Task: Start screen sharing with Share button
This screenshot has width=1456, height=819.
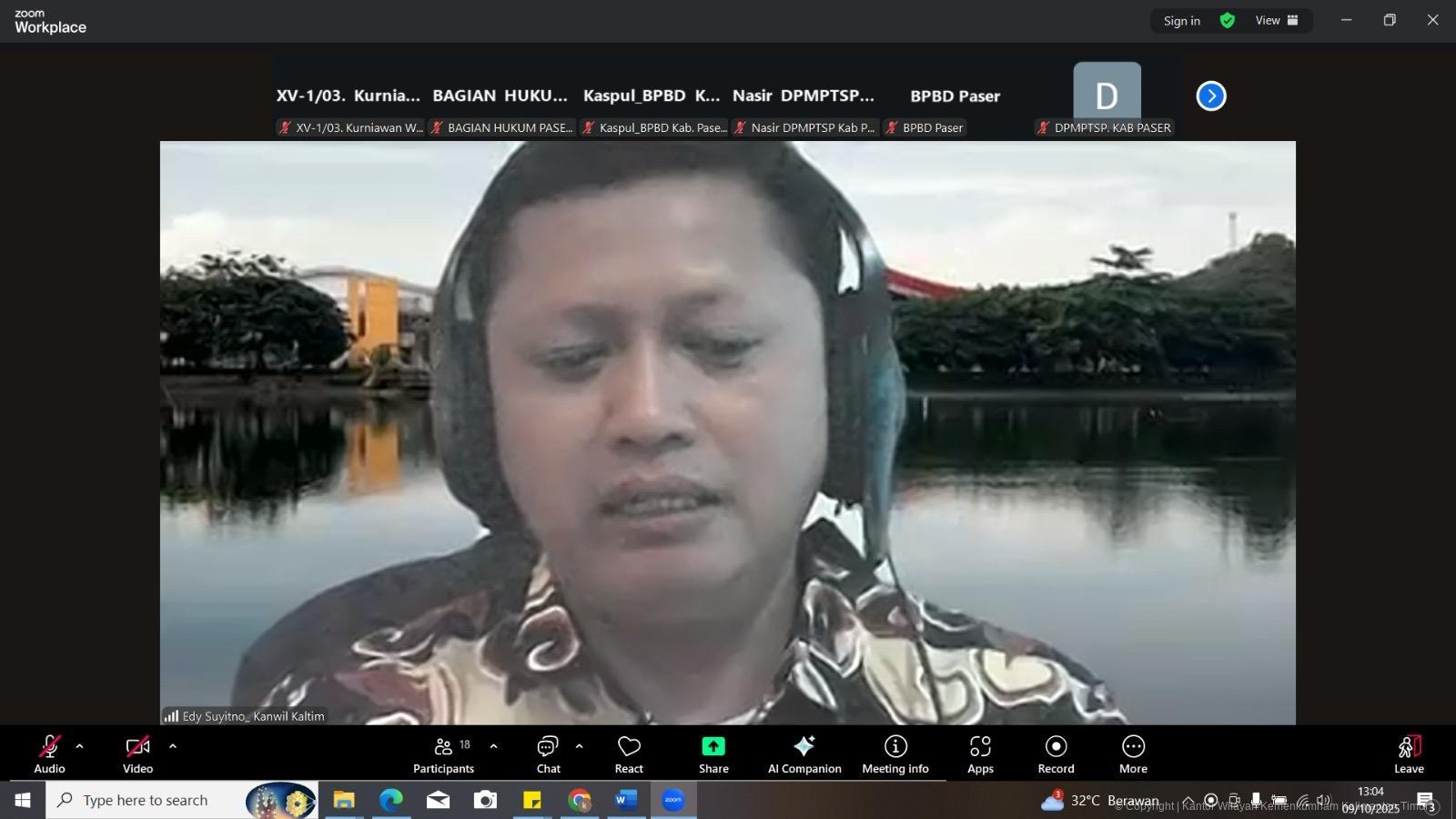Action: coord(713,754)
